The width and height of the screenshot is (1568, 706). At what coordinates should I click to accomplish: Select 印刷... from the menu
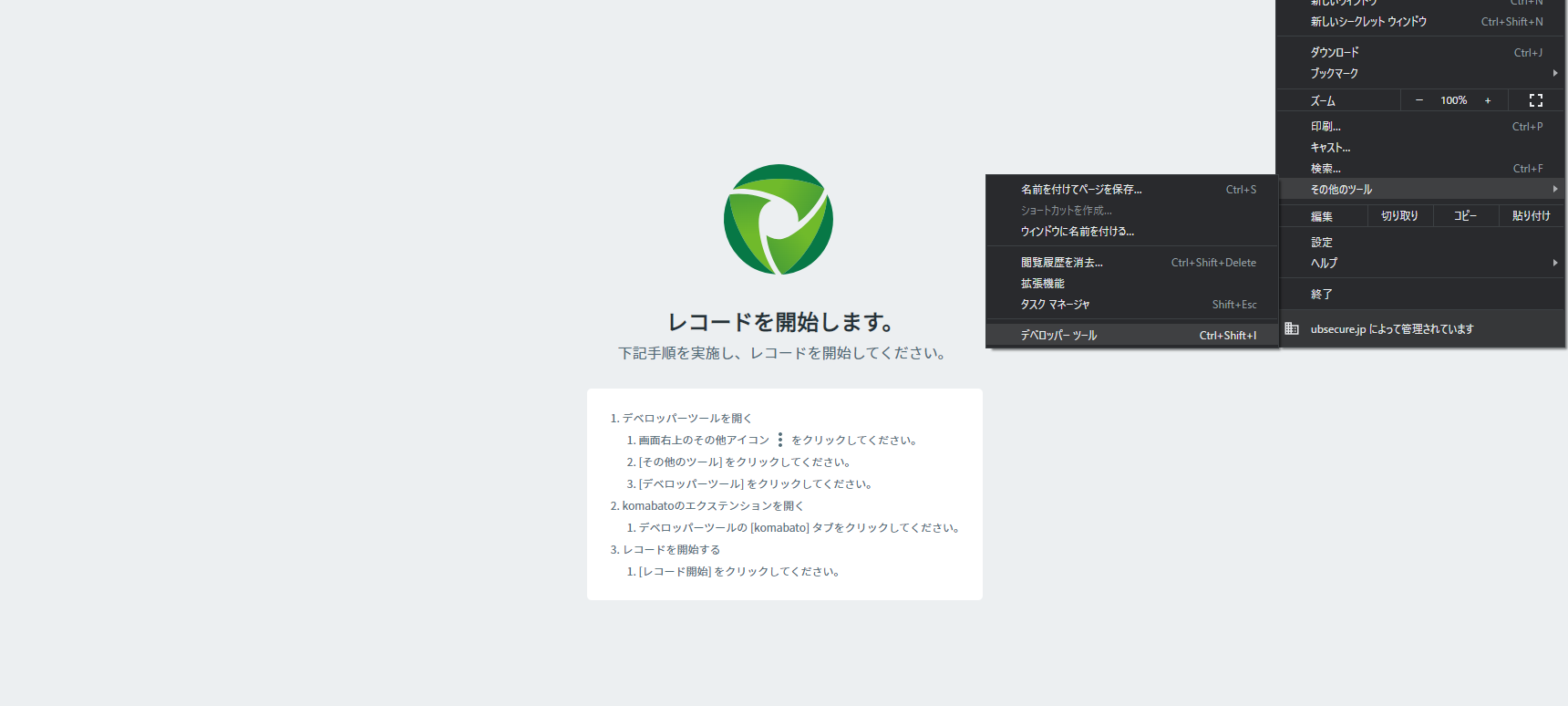1420,127
